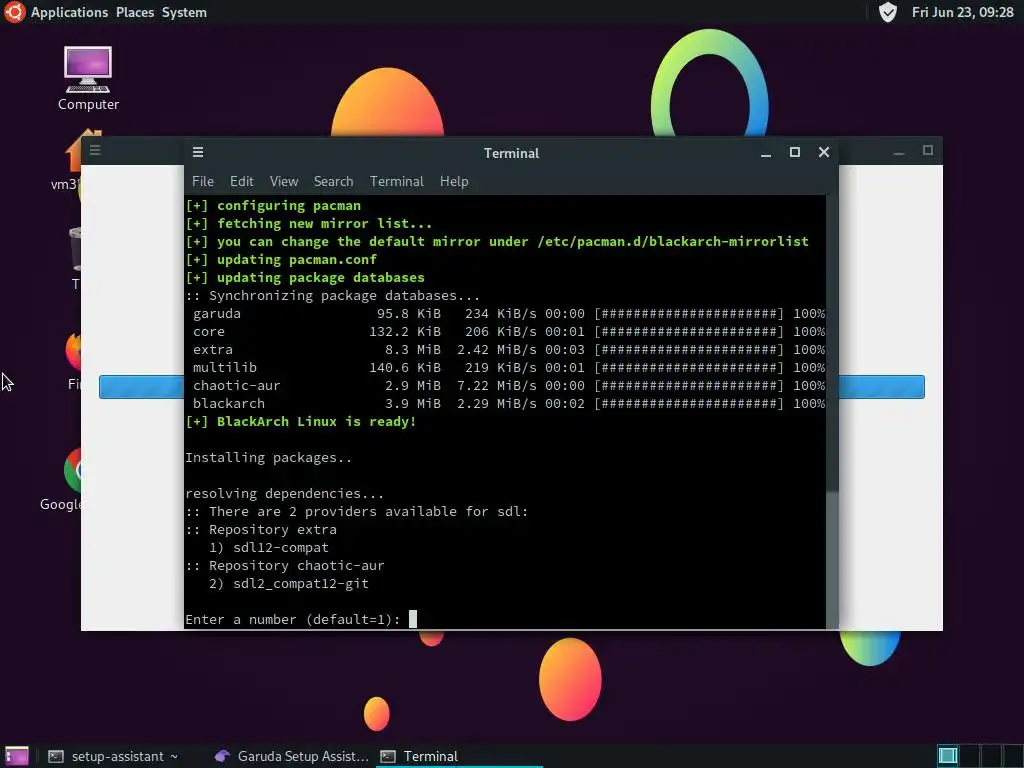Click the 'blackarch' database row
Screen dimensions: 1024x768
point(508,404)
